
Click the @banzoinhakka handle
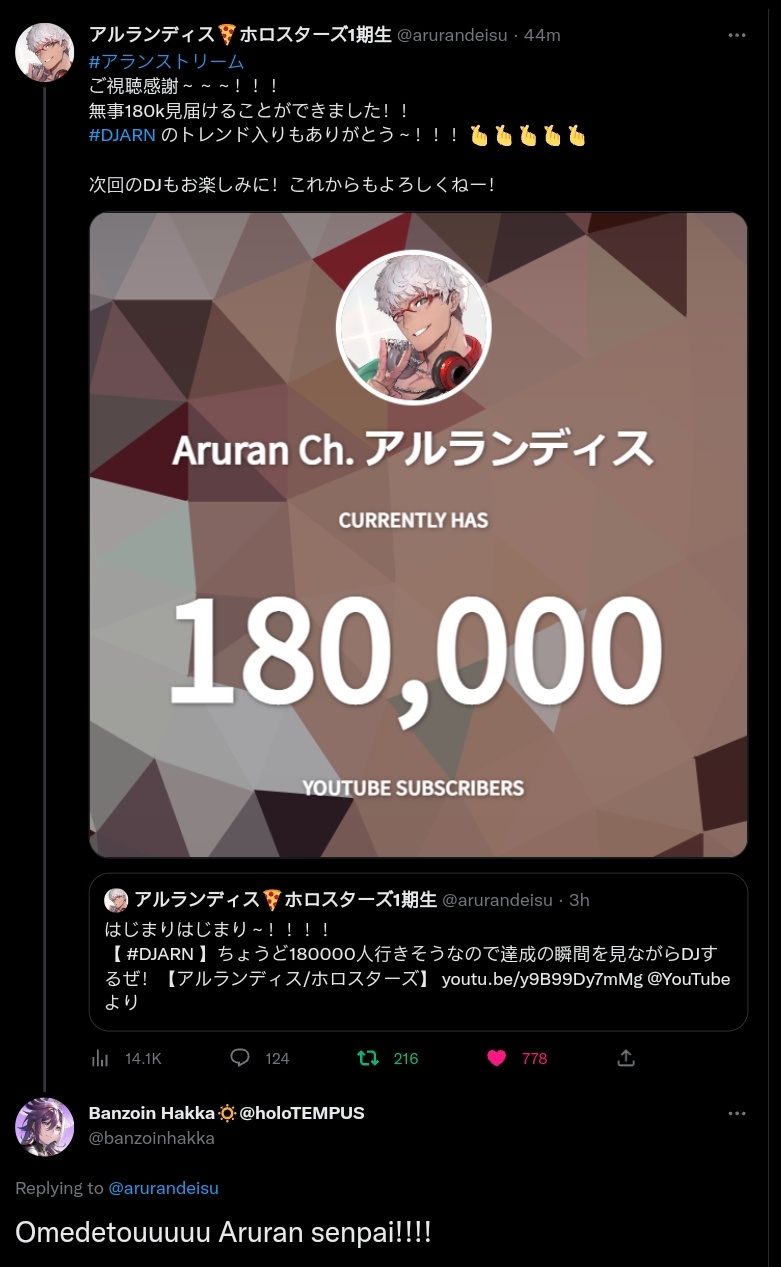[152, 1138]
